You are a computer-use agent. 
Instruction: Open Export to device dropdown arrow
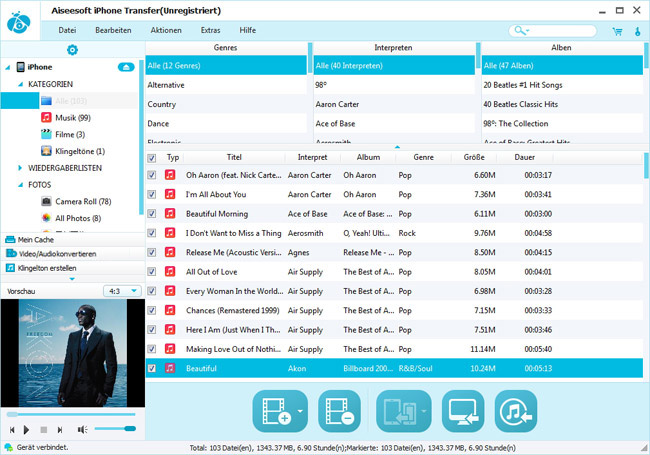[424, 411]
